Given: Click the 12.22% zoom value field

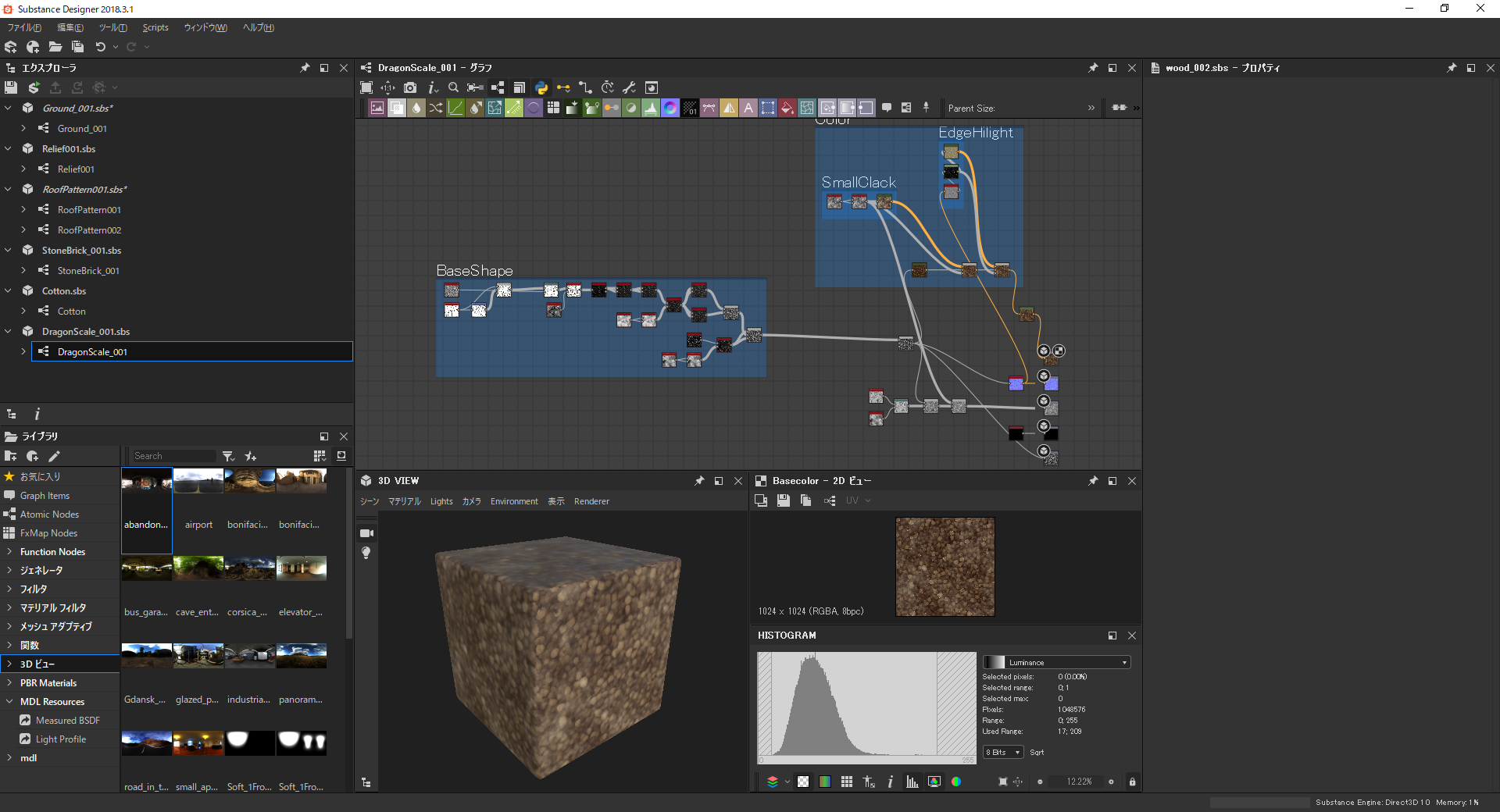Looking at the screenshot, I should pos(1079,782).
